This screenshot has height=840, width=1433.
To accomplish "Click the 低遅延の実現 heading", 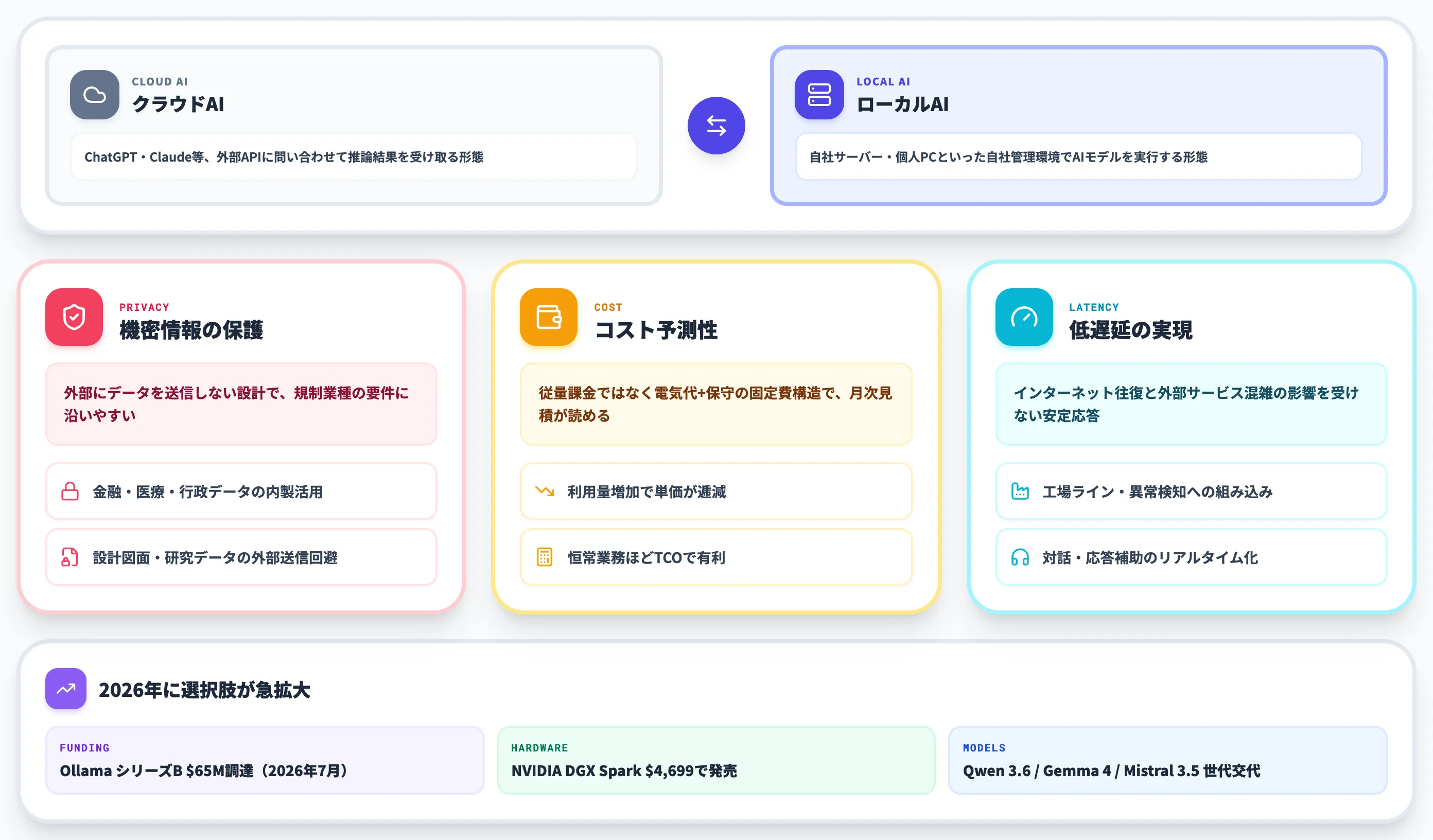I will (1130, 330).
